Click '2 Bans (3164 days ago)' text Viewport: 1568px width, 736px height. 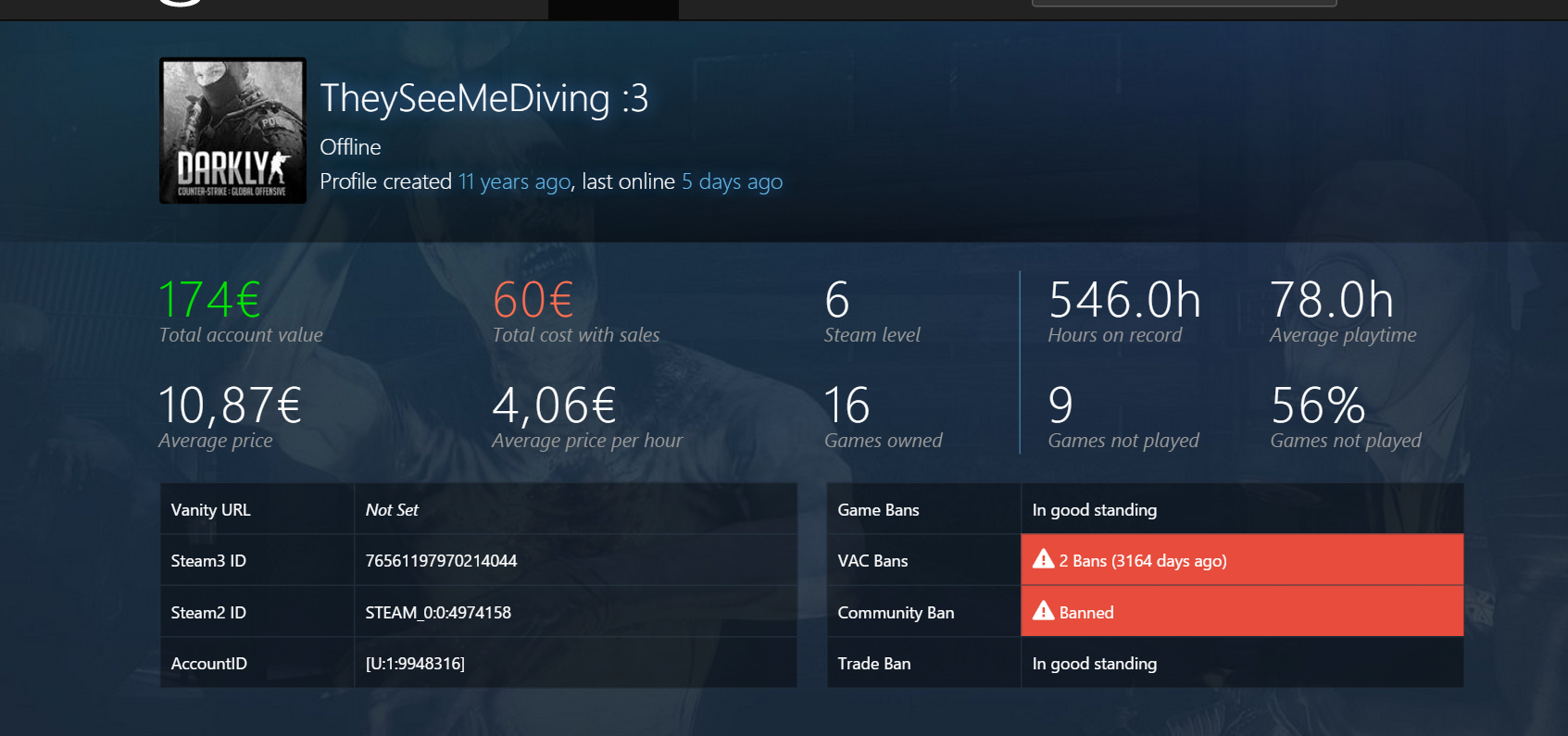coord(1143,561)
